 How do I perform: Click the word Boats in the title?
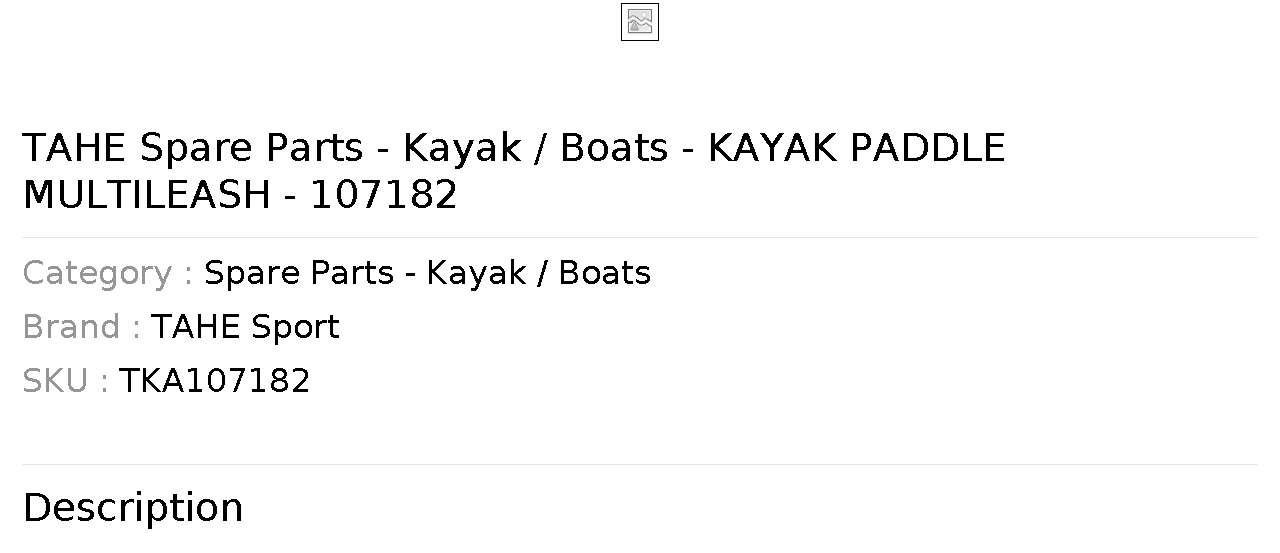[614, 148]
